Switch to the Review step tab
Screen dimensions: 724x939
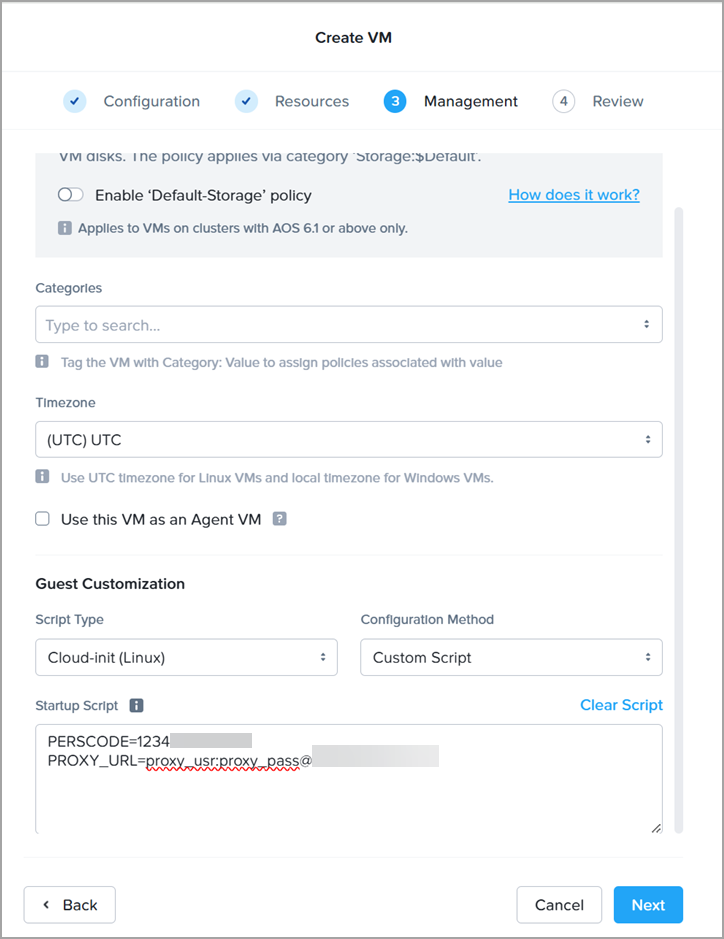pyautogui.click(x=617, y=101)
